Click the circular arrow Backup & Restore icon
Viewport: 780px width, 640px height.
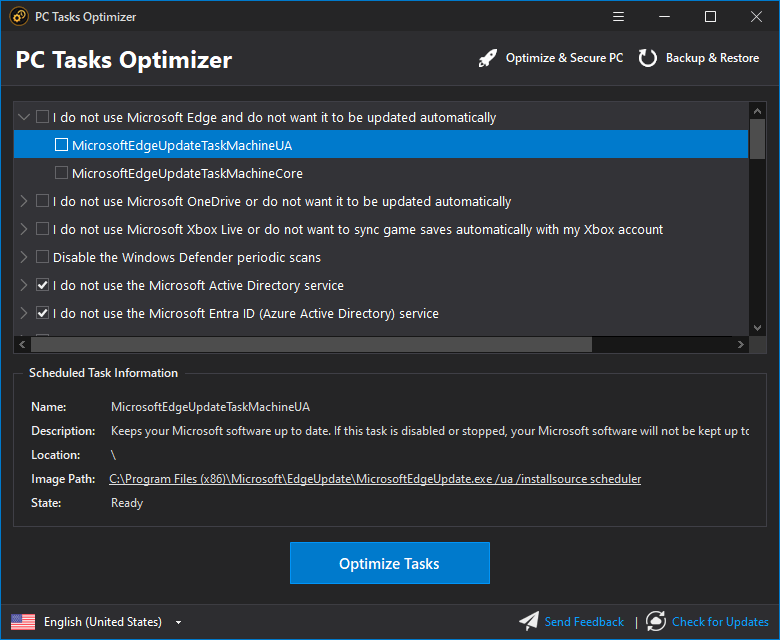648,58
